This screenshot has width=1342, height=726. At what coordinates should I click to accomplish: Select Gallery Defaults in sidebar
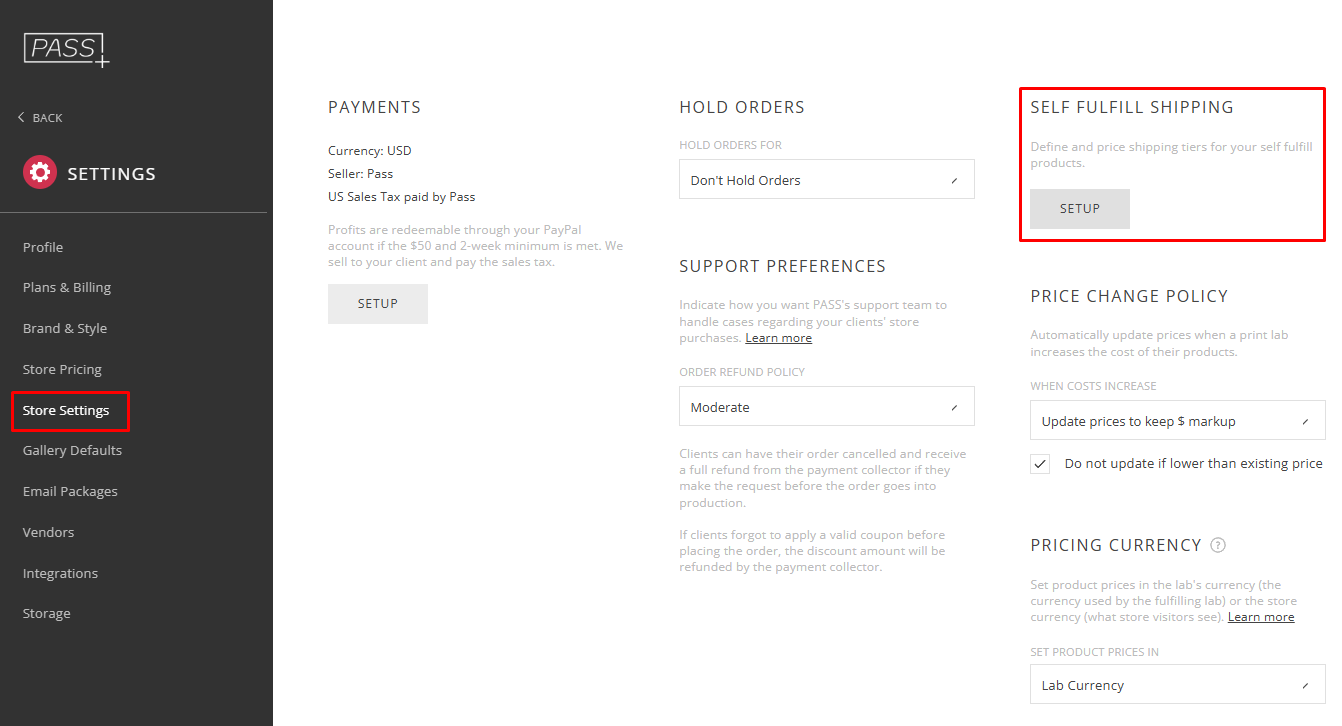tap(72, 450)
